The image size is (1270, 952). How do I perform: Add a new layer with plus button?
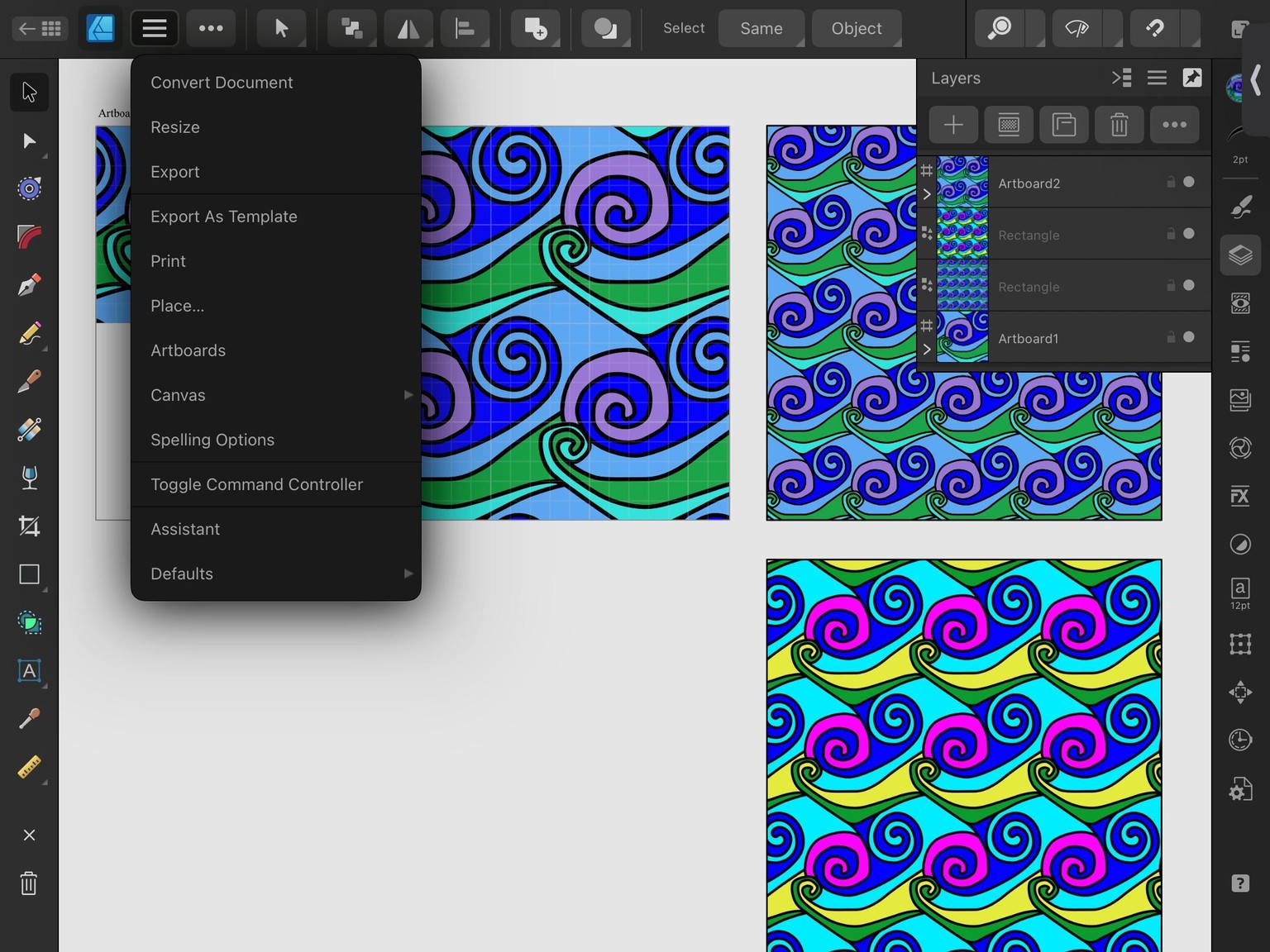[x=953, y=125]
